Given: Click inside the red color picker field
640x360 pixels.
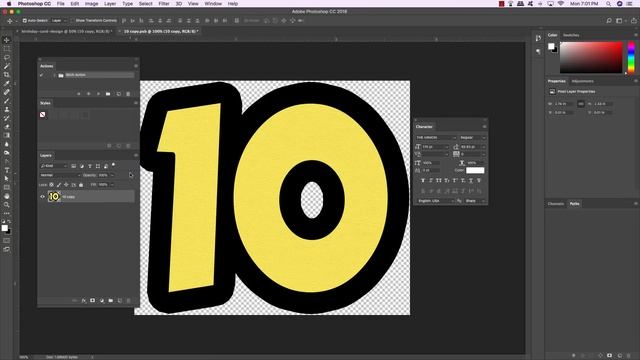Looking at the screenshot, I should (591, 58).
